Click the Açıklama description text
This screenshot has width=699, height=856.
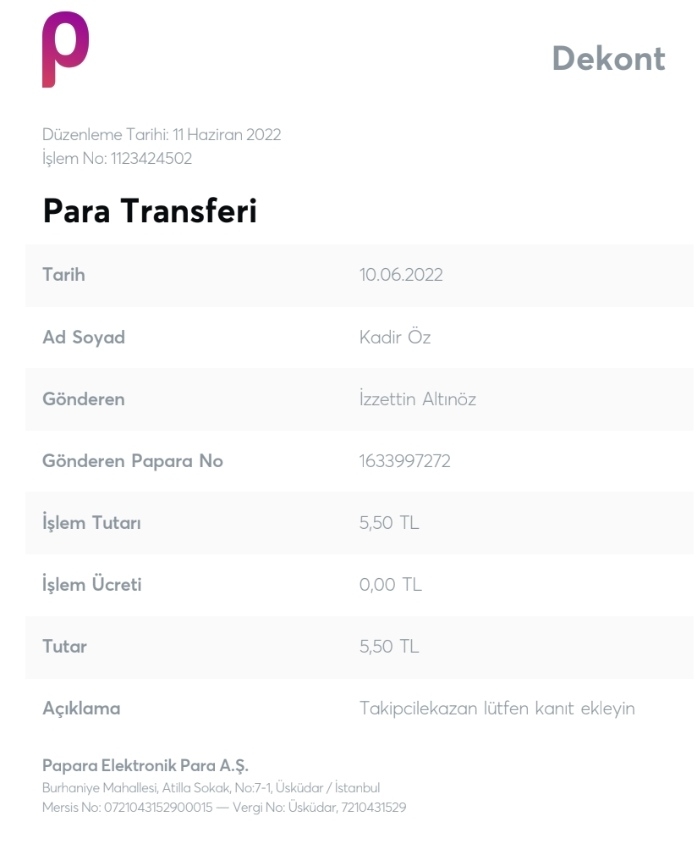[x=497, y=708]
